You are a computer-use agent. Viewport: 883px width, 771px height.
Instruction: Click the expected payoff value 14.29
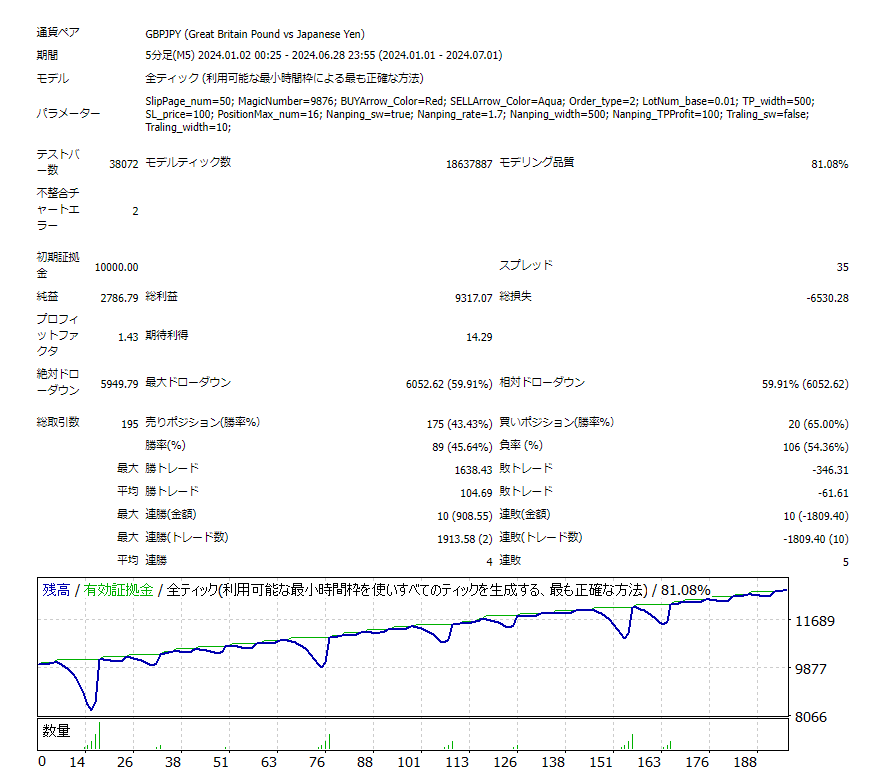coord(479,337)
